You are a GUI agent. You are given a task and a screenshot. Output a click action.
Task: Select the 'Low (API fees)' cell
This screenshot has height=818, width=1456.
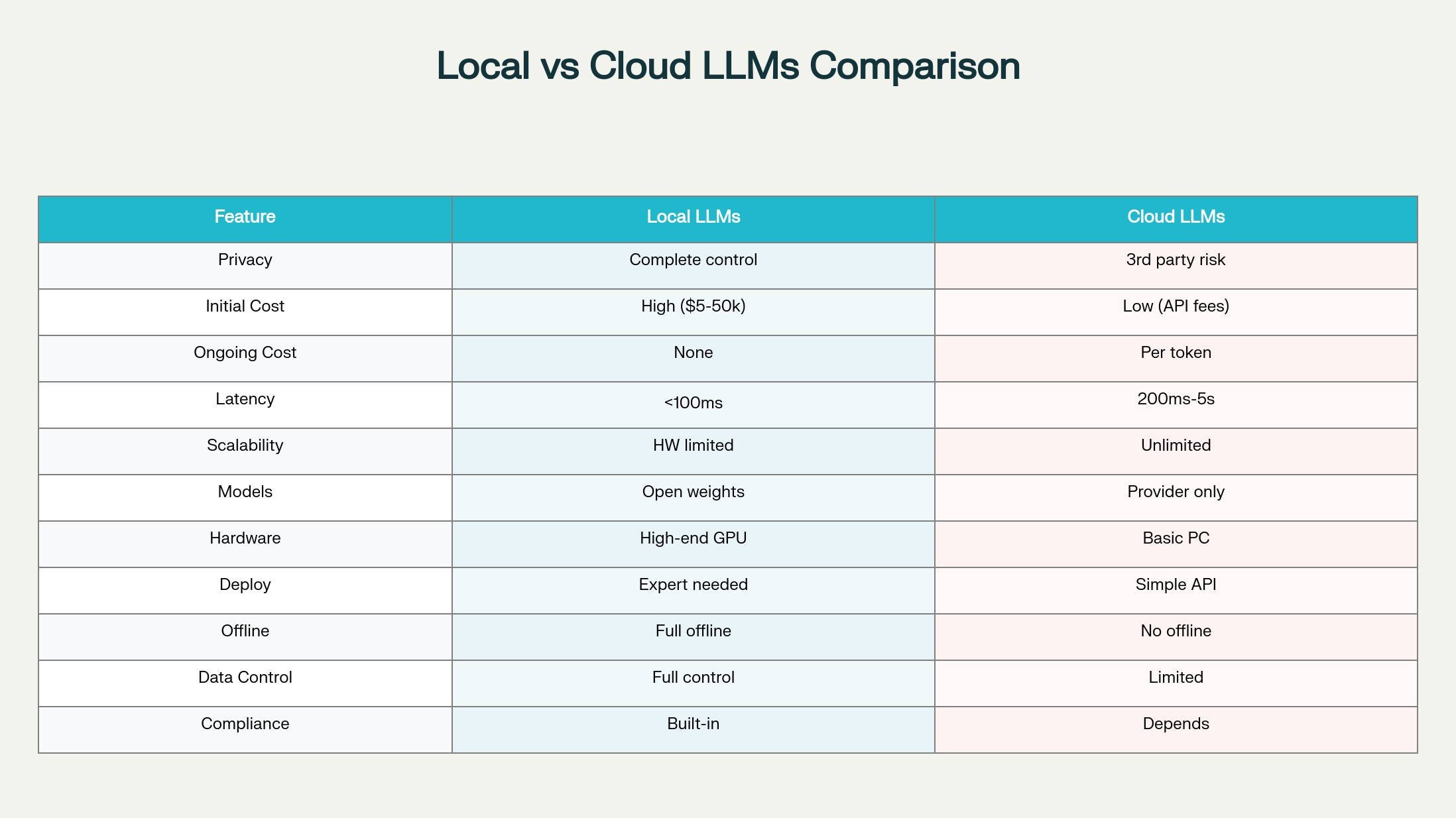click(1176, 306)
